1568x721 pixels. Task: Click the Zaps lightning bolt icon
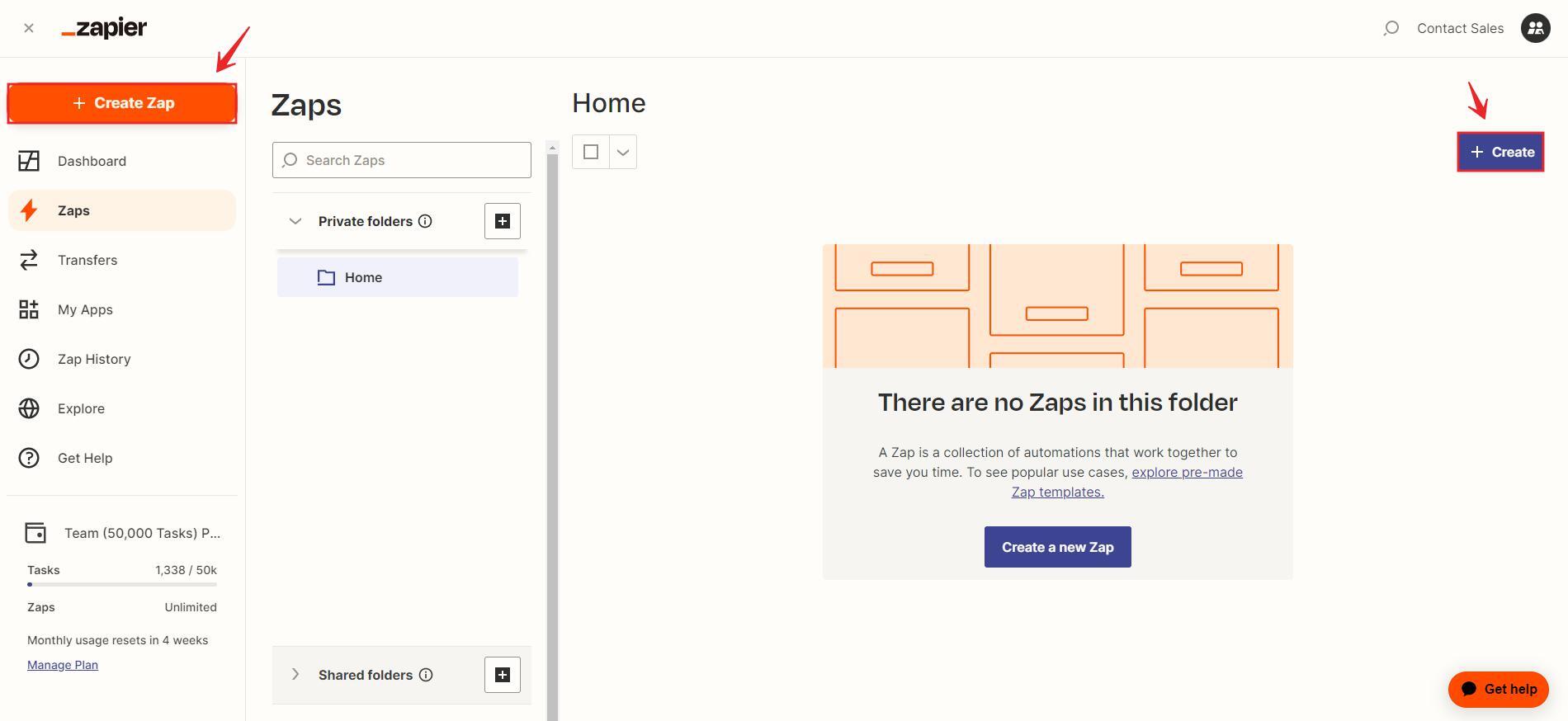pyautogui.click(x=29, y=210)
